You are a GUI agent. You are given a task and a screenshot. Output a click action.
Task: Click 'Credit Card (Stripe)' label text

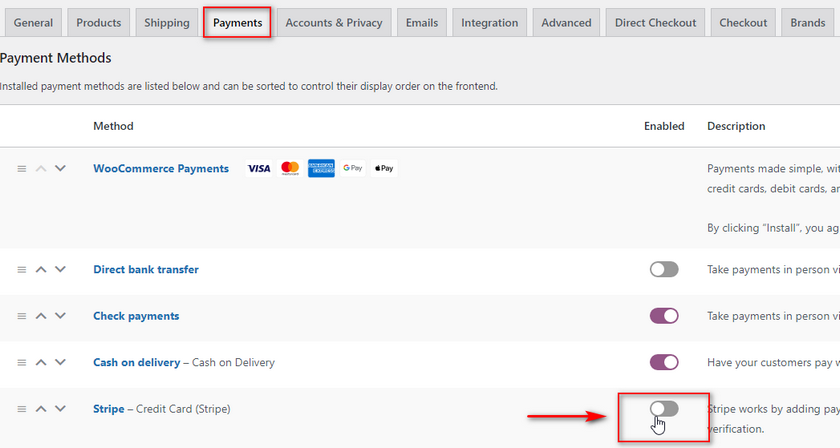[x=183, y=408]
